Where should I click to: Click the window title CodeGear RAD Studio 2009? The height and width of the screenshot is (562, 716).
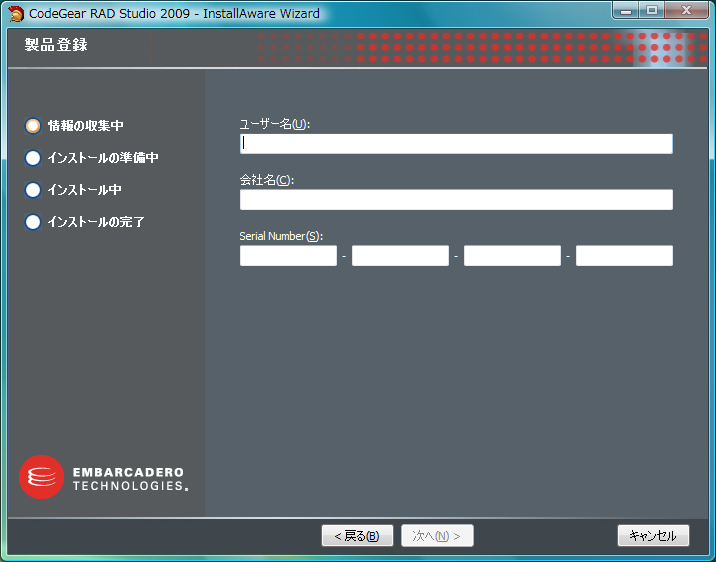click(x=110, y=14)
